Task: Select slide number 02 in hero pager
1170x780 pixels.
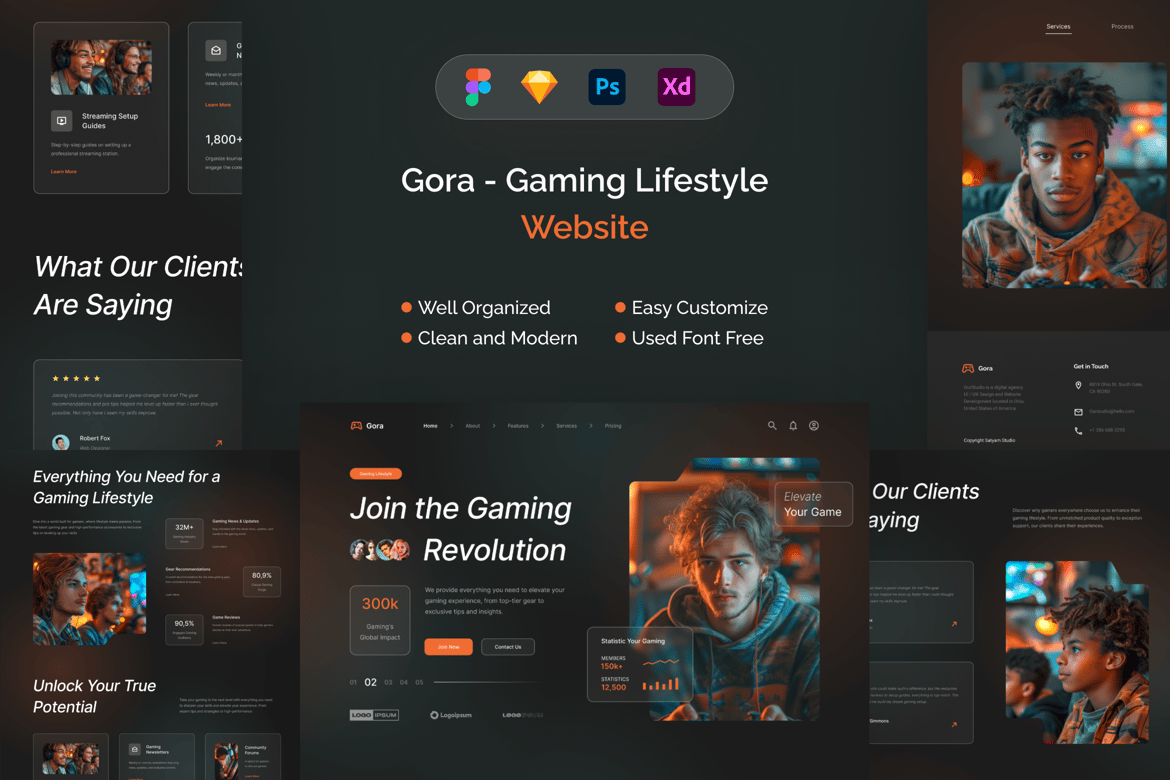Action: (x=370, y=682)
